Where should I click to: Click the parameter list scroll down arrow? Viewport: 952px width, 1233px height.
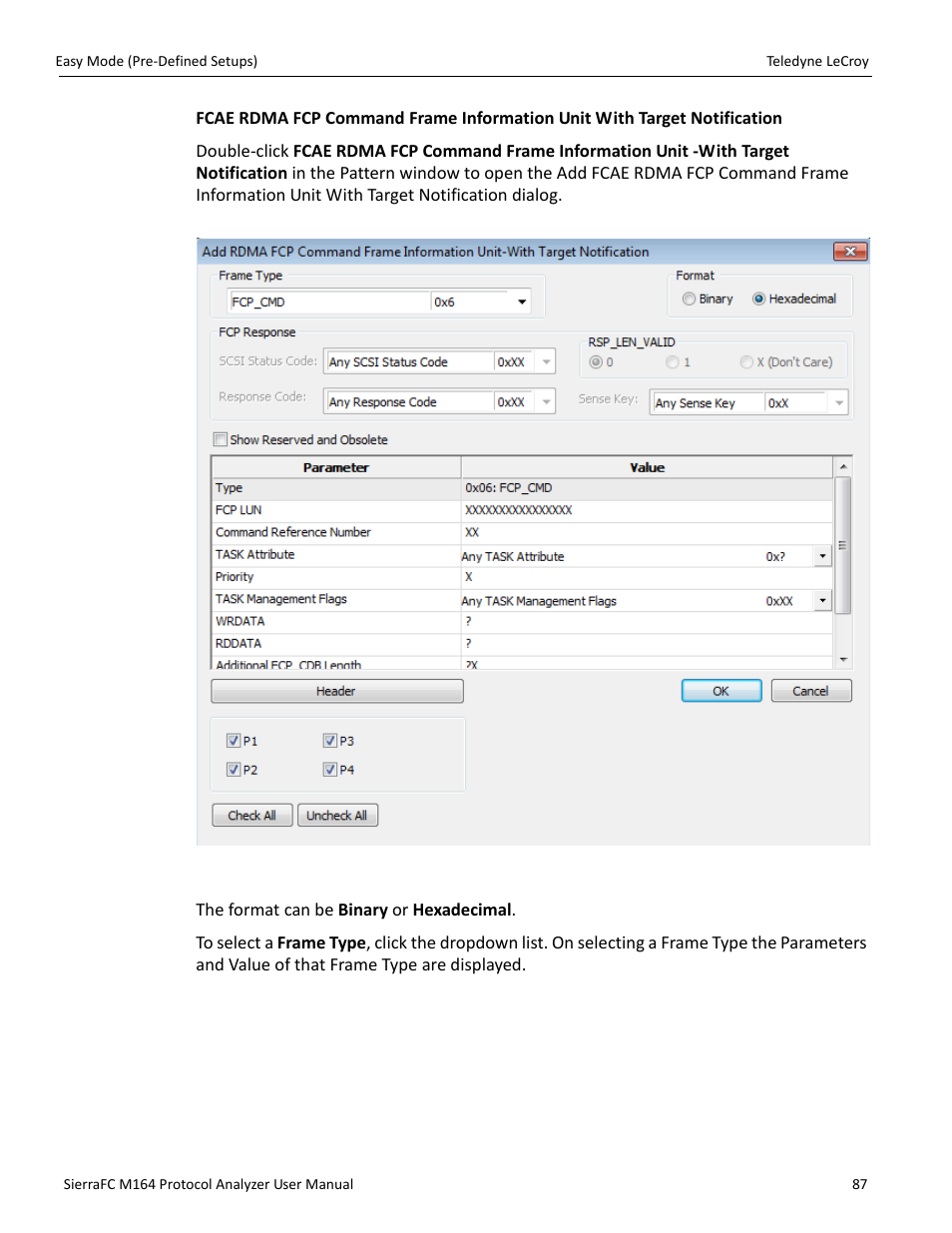coord(843,659)
